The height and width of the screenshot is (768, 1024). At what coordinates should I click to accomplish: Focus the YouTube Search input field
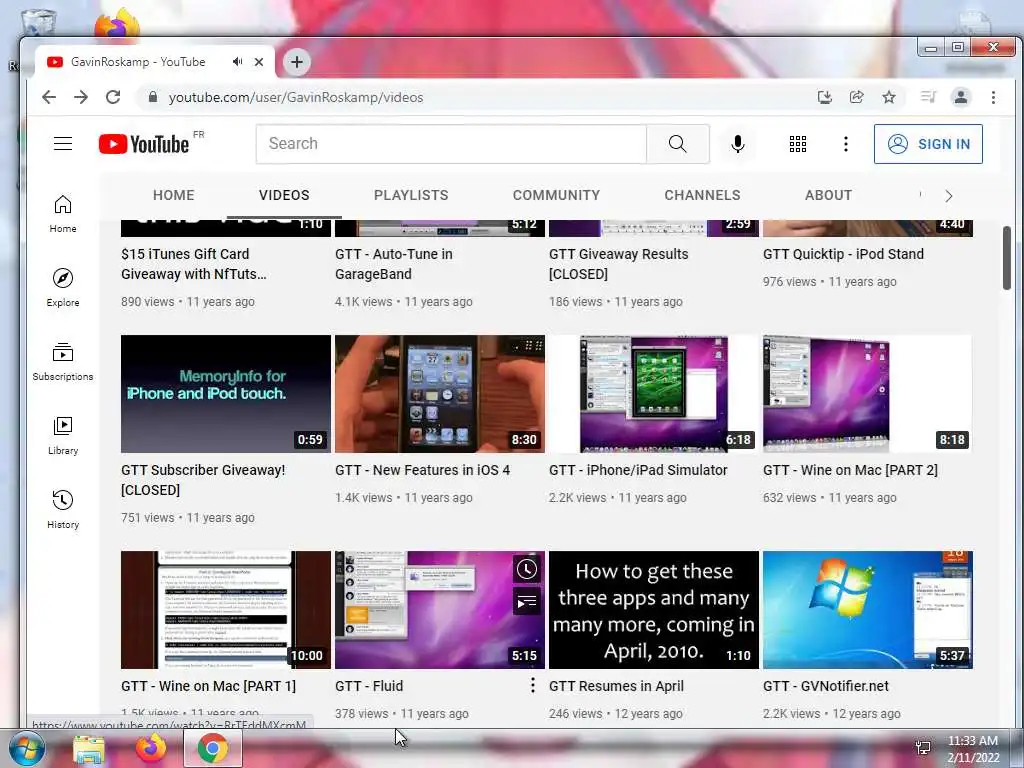click(x=451, y=144)
